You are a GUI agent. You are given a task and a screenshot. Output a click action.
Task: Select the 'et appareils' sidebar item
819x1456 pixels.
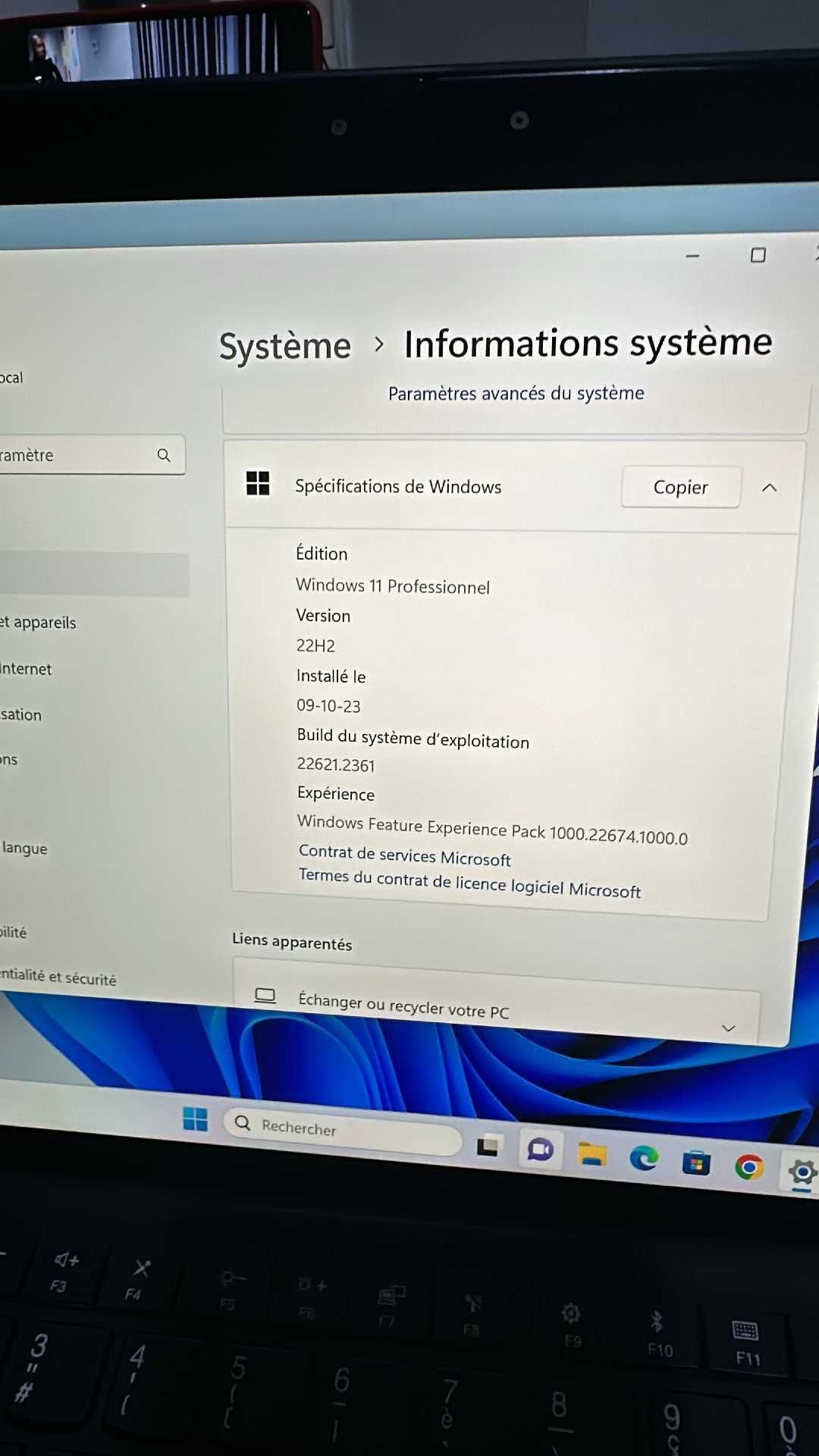38,623
